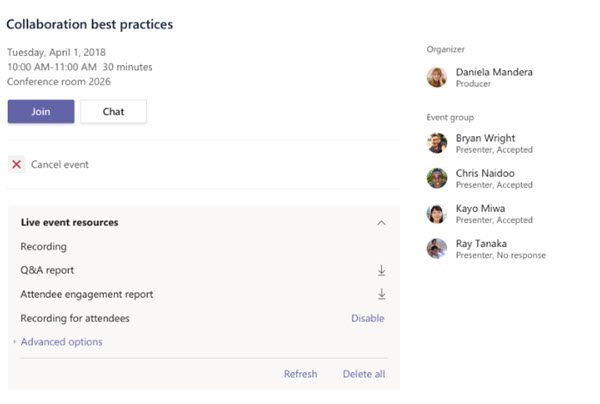Viewport: 600px width, 404px height.
Task: Click the red X cancel event icon
Action: 16,164
